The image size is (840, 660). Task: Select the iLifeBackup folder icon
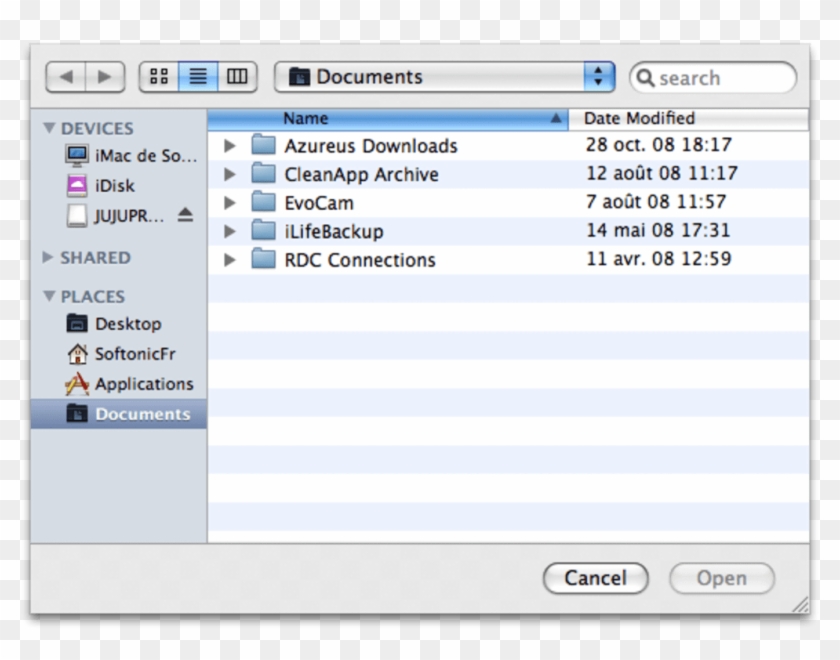point(264,230)
